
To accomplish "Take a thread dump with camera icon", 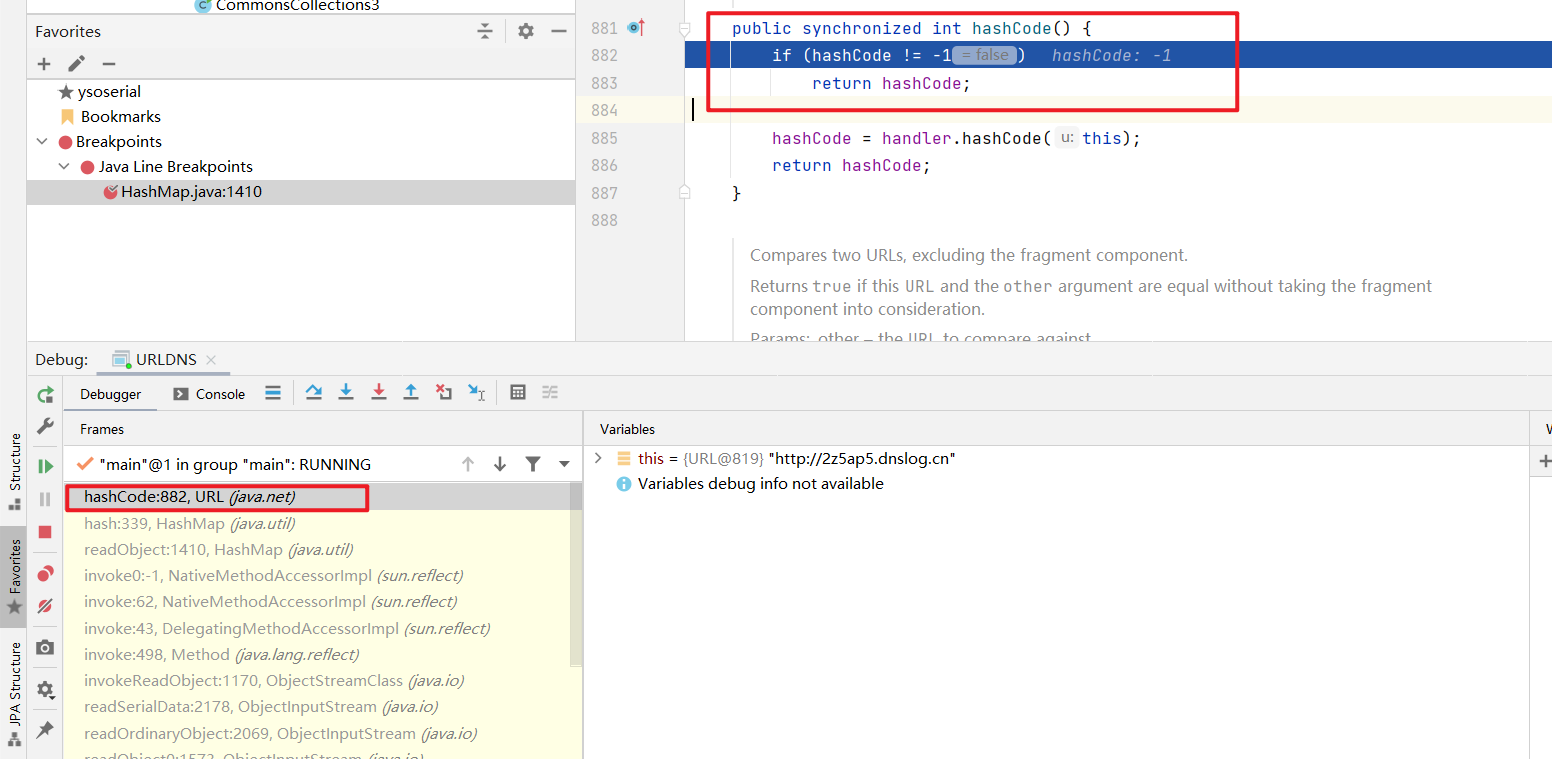I will click(x=45, y=648).
